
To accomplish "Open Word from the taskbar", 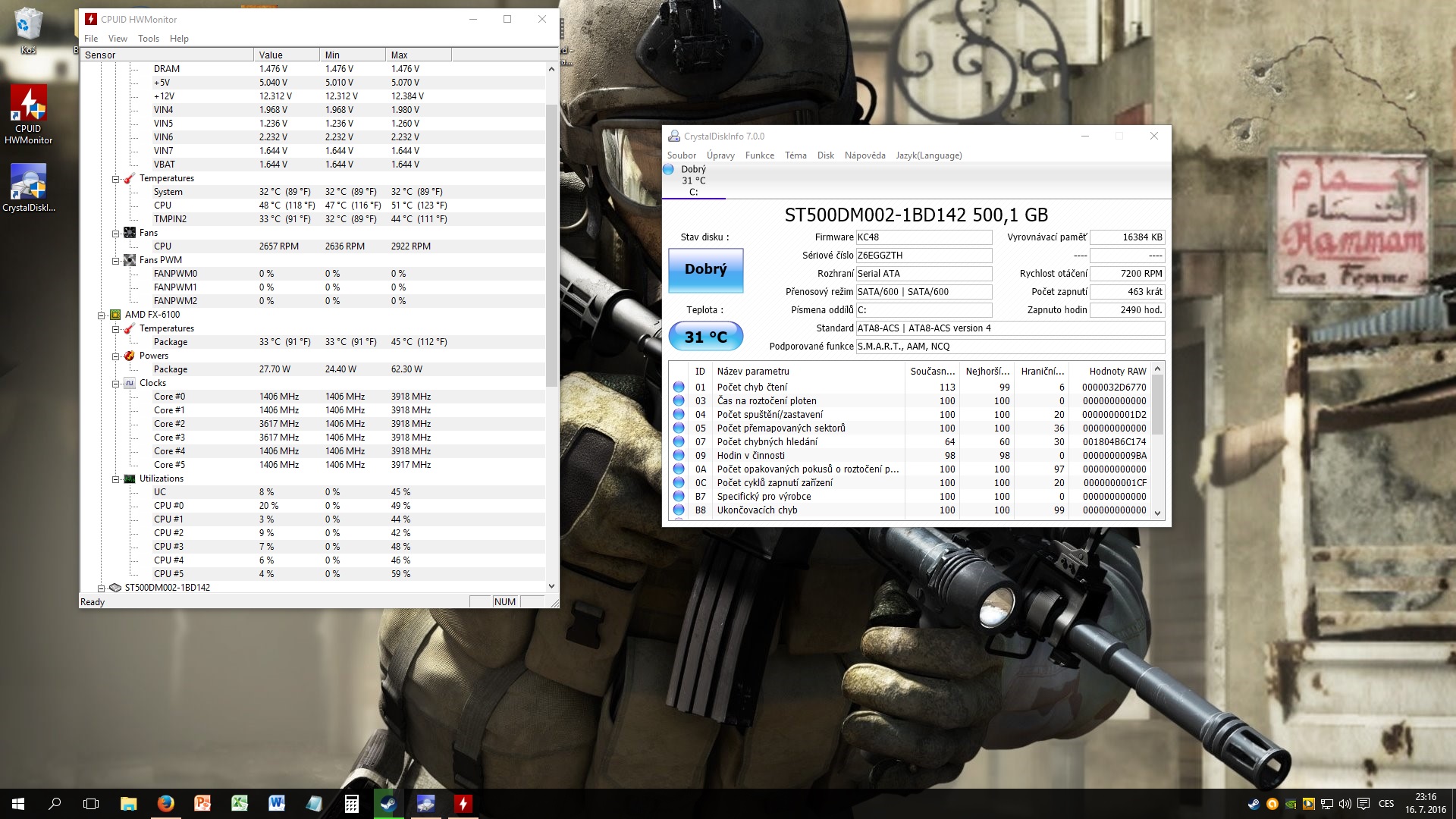I will [x=277, y=803].
